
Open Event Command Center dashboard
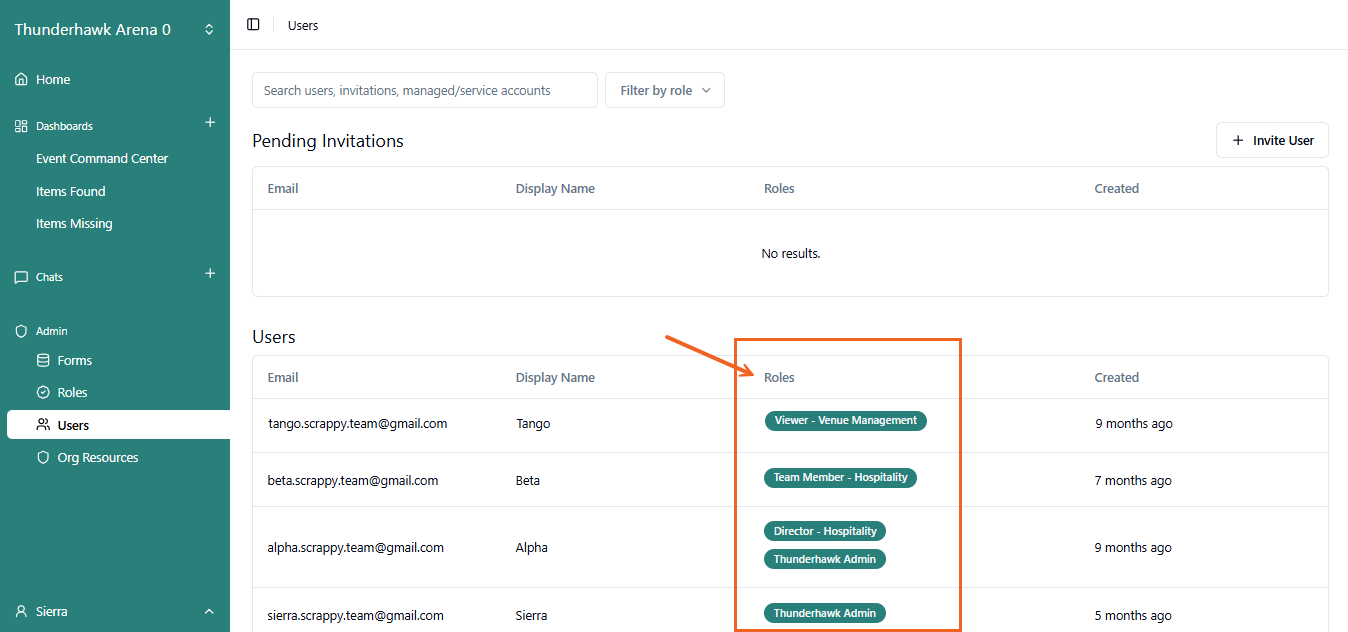pos(102,159)
